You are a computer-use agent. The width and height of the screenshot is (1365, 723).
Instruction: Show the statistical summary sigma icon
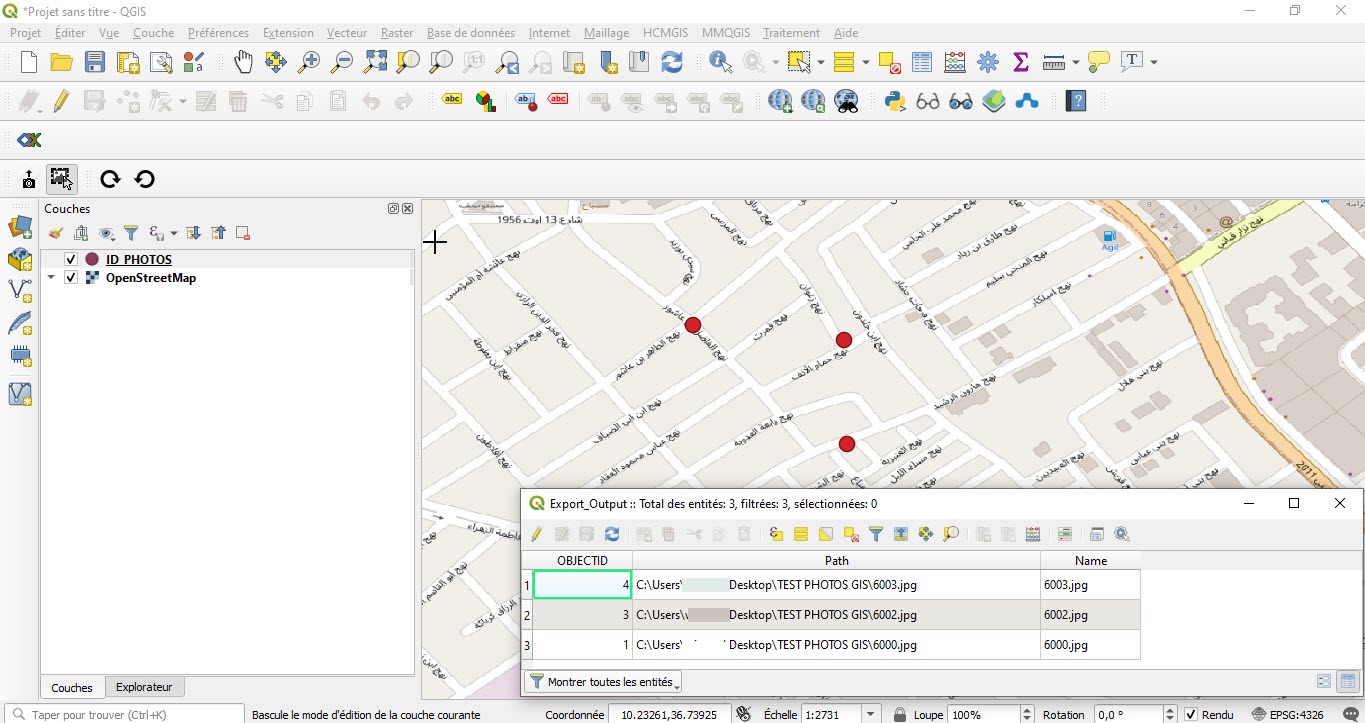click(x=1021, y=62)
